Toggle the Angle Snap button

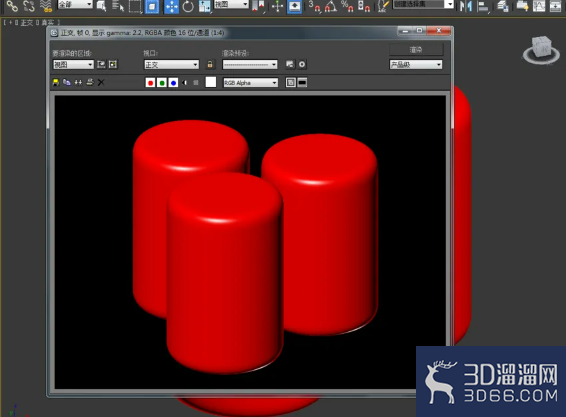point(331,6)
